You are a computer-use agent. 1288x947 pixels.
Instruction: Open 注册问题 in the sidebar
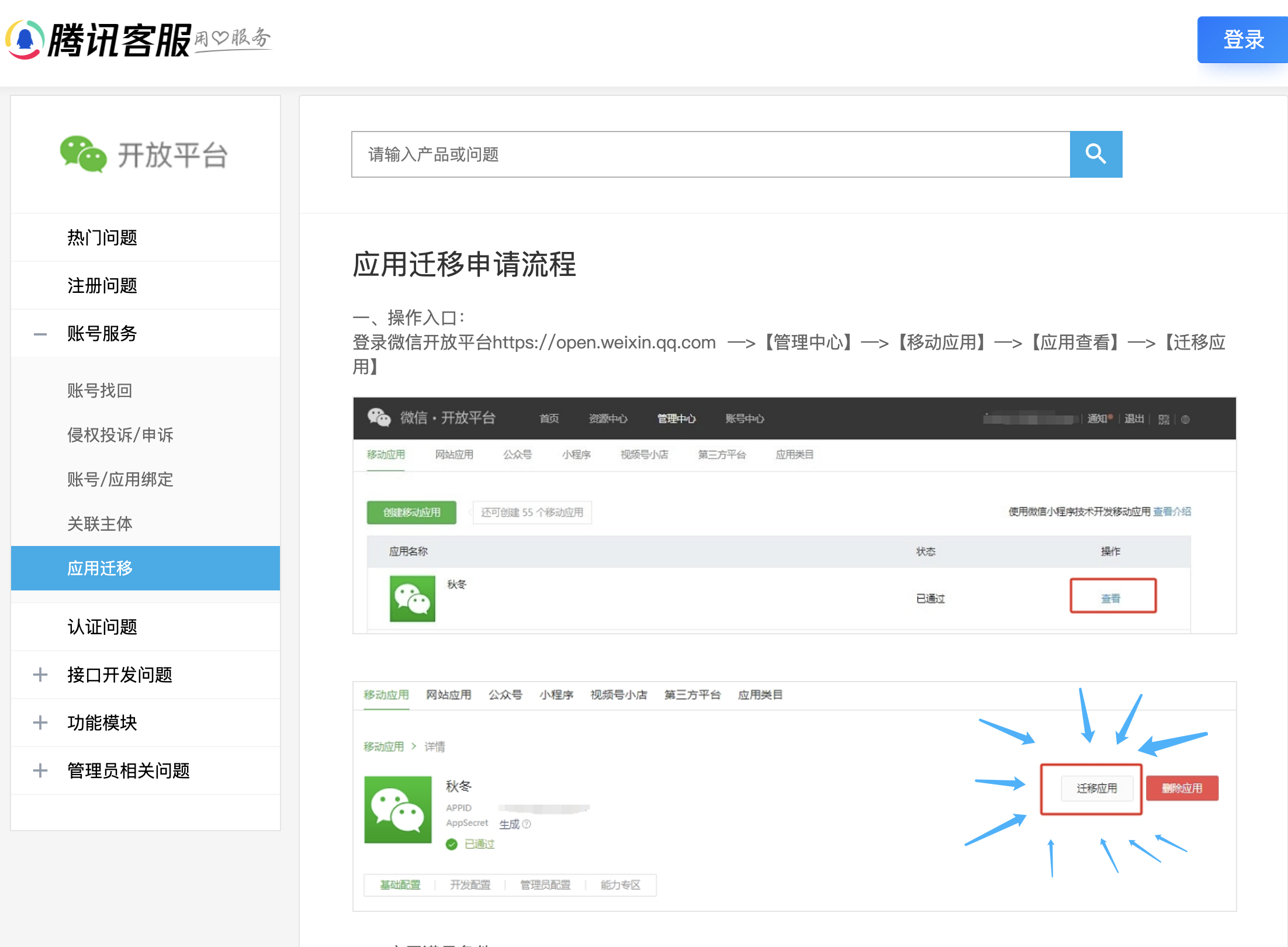click(x=102, y=286)
